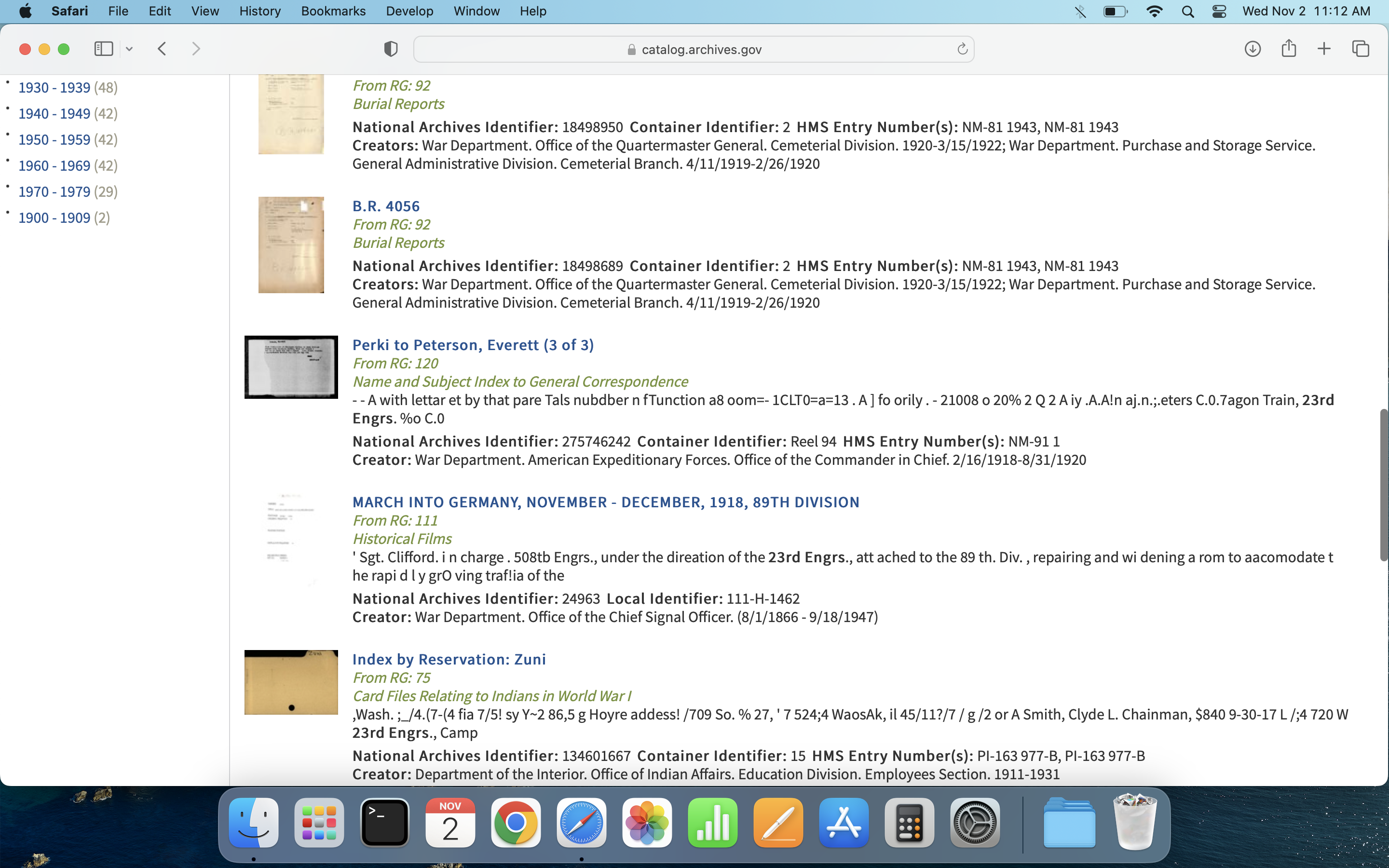This screenshot has width=1389, height=868.
Task: Show tab overview
Action: tap(1360, 49)
